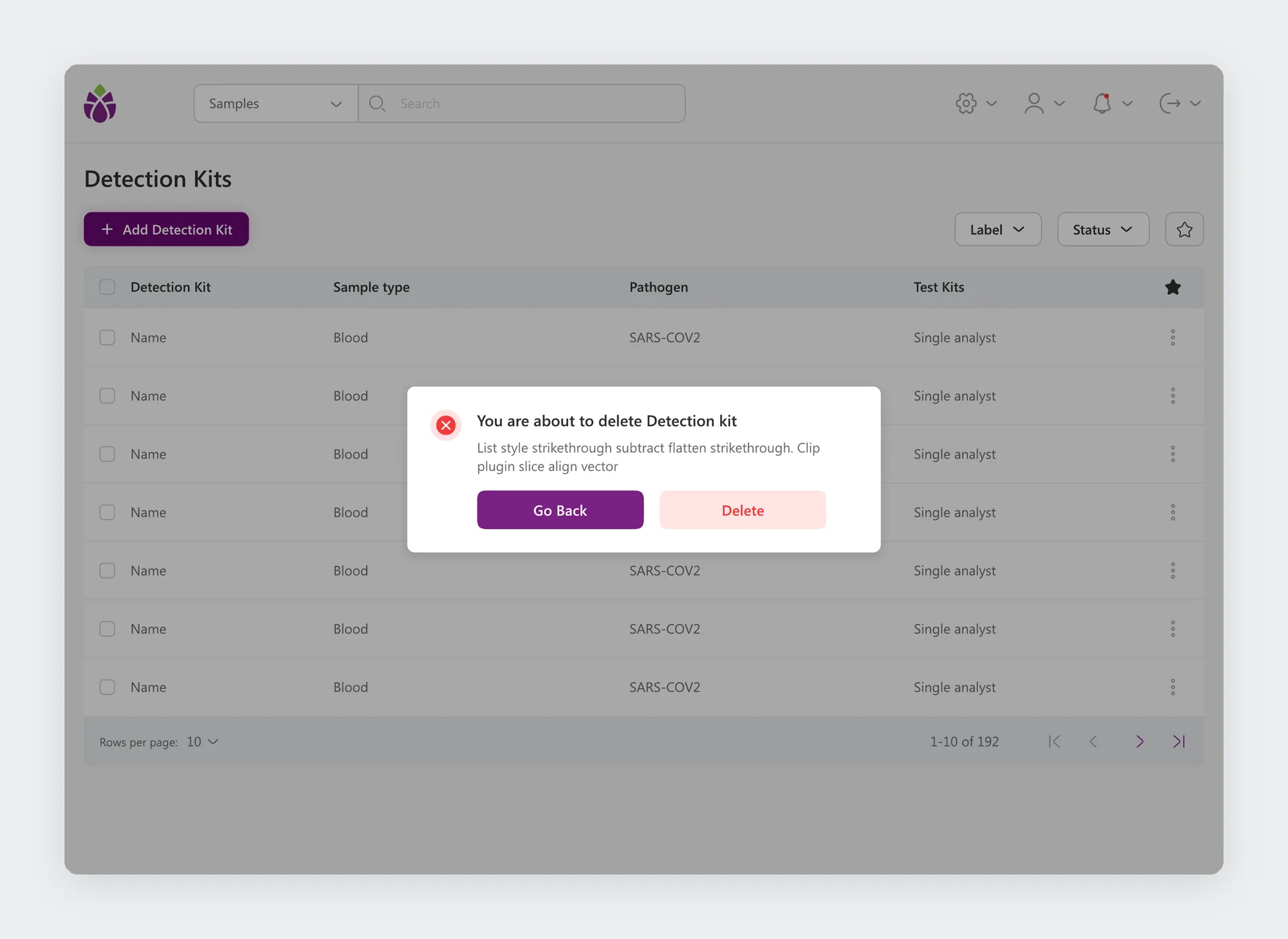Click 'Single analyst' in the third row
The image size is (1288, 939).
tap(954, 454)
